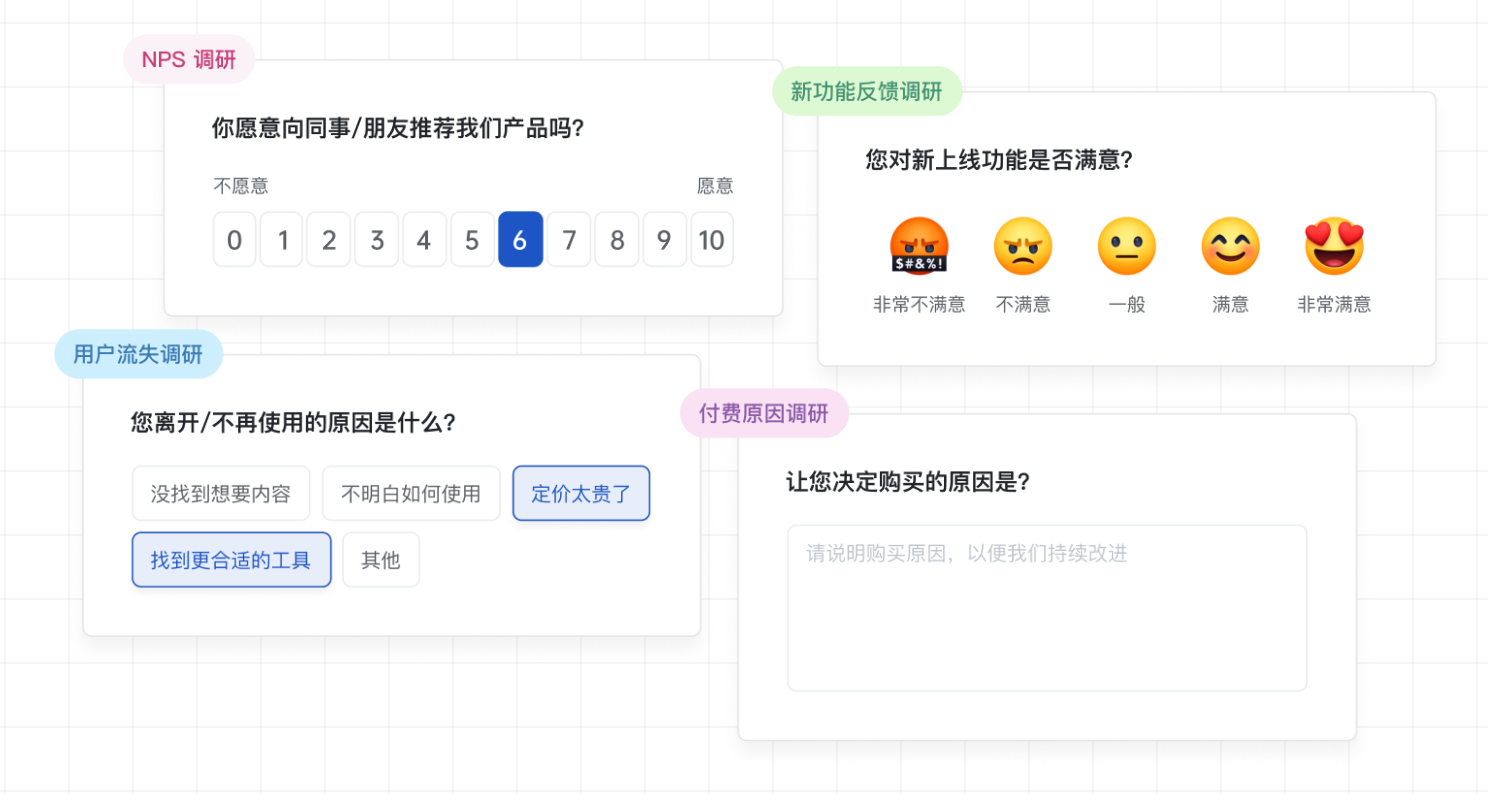
Task: Click the 满意 label under smiling emoji
Action: click(1231, 305)
